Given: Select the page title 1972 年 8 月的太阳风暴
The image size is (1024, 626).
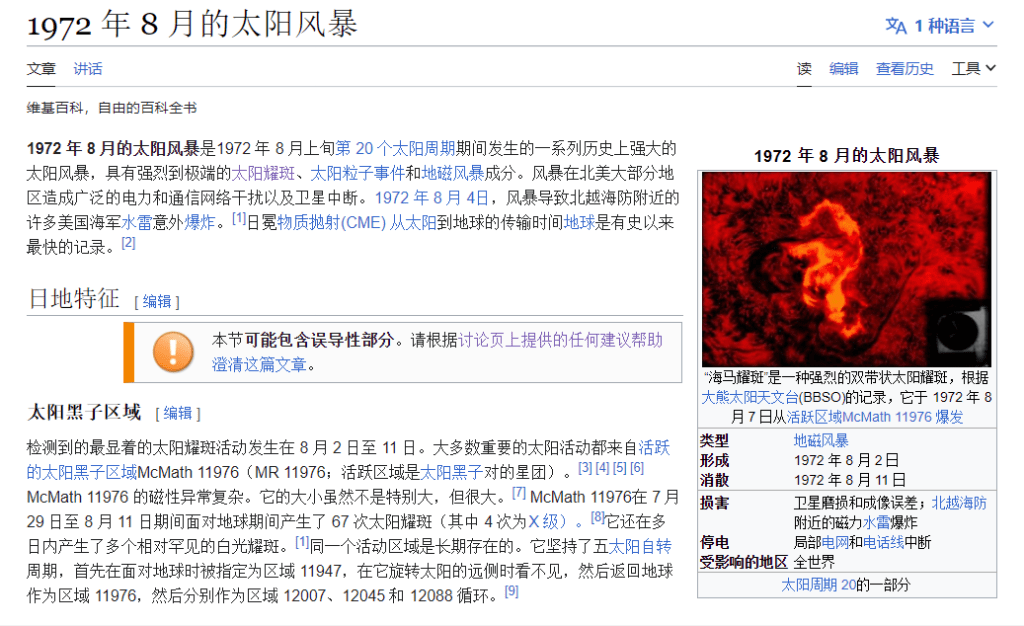Looking at the screenshot, I should [192, 24].
